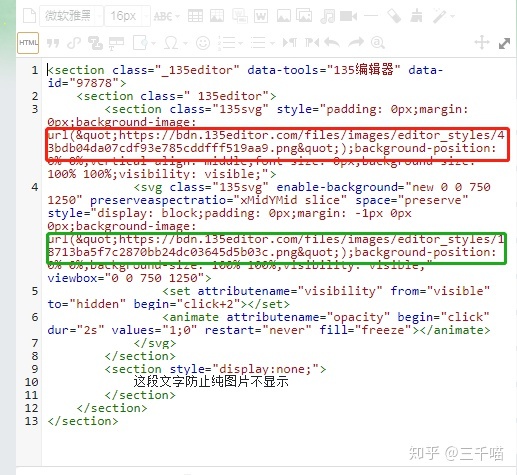Click the closing </svg> tag on line 7

click(x=155, y=343)
